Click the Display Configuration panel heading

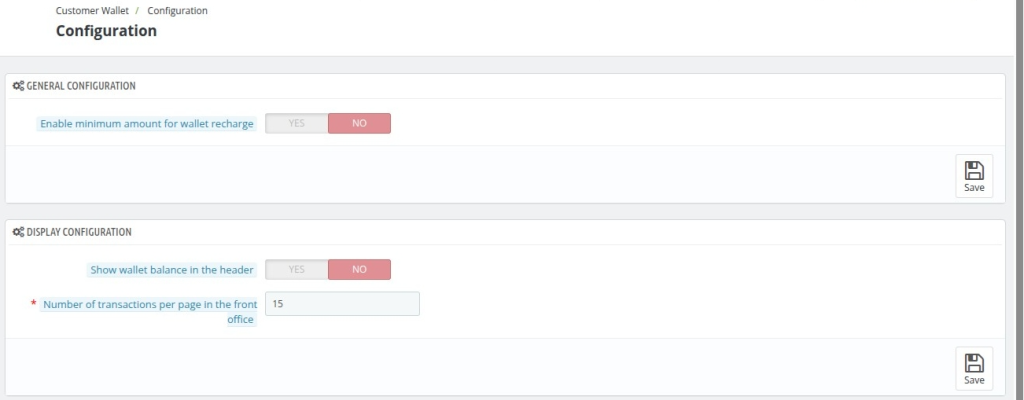79,232
